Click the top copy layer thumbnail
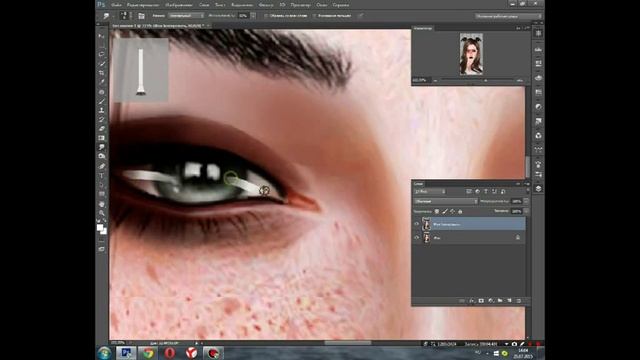 click(x=427, y=224)
